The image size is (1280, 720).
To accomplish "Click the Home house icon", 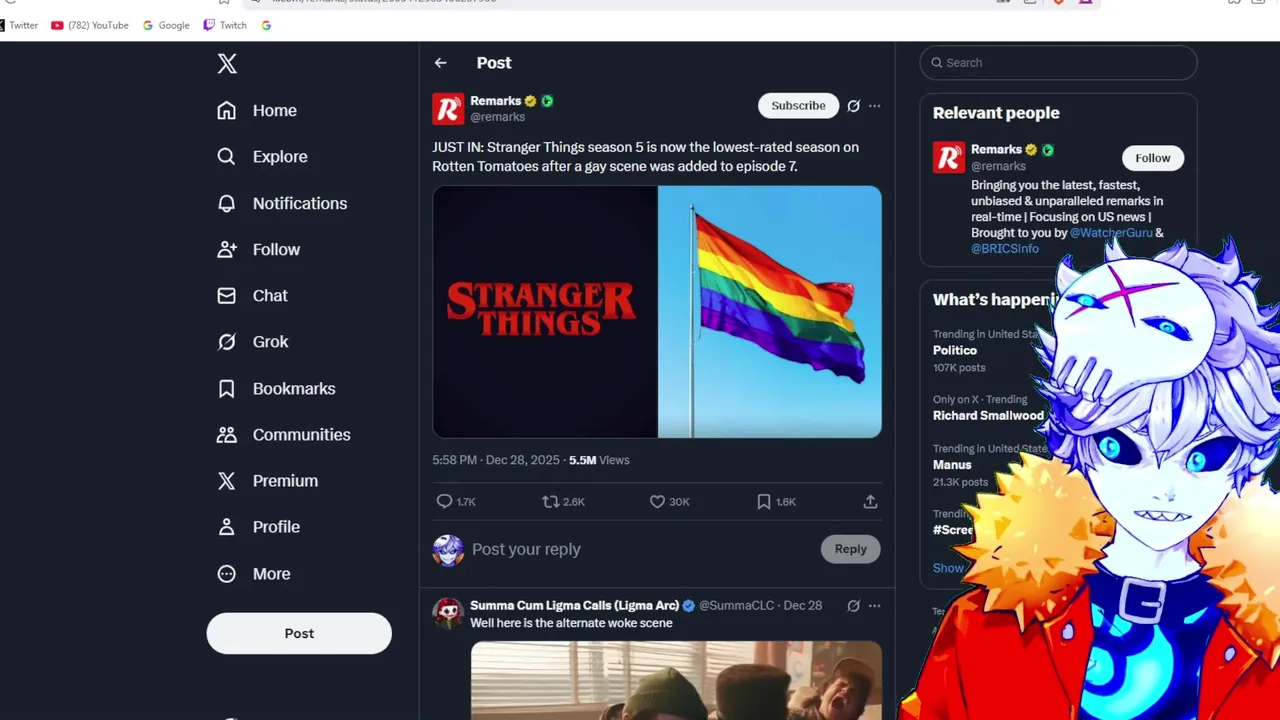I will point(227,110).
